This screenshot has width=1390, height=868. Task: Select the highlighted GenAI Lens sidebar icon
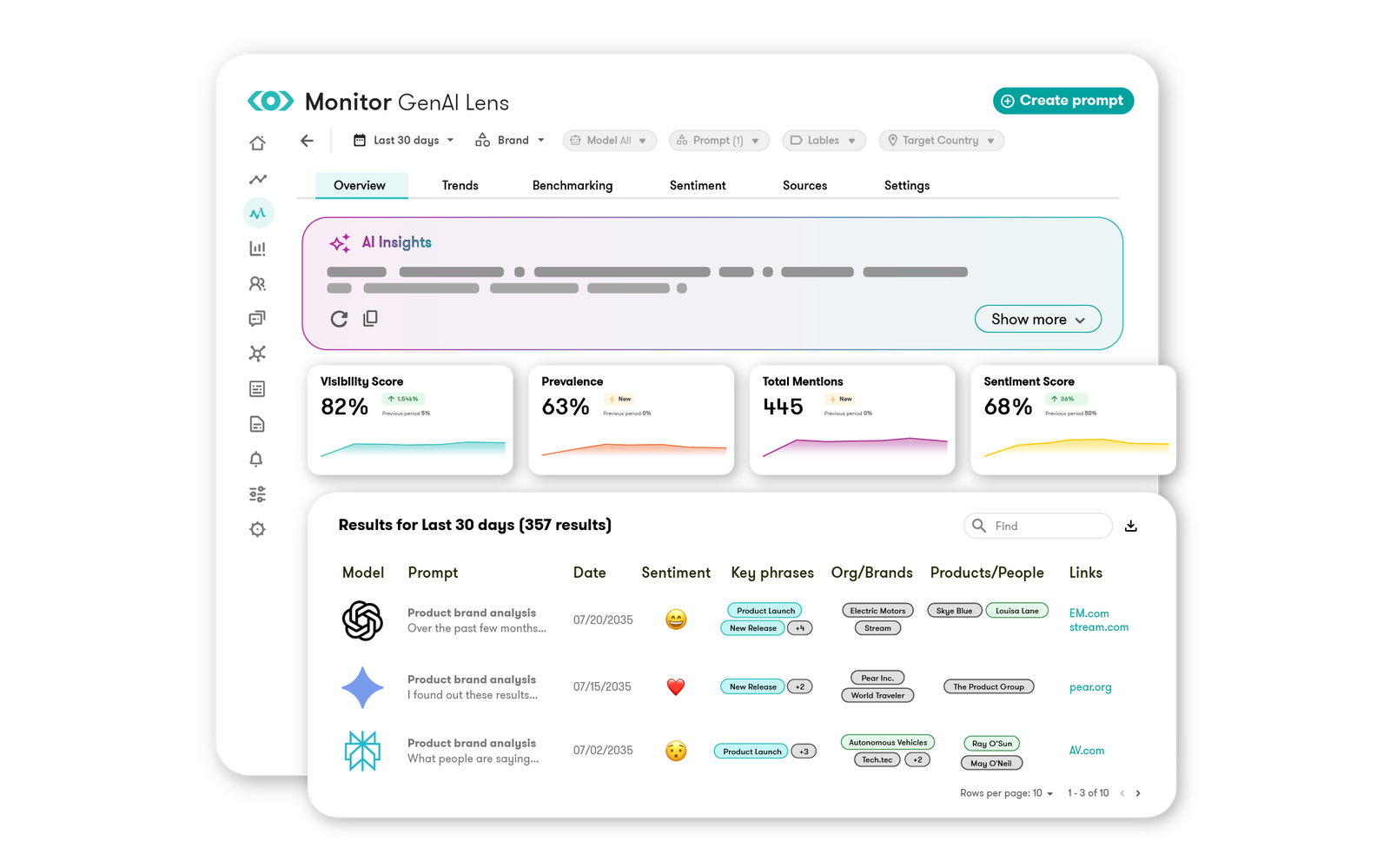258,213
